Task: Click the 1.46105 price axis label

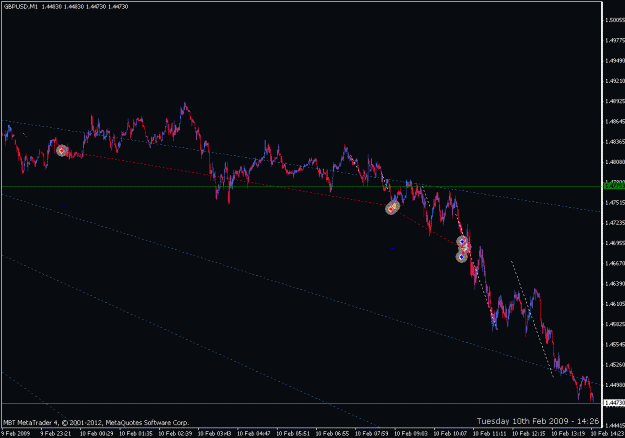Action: 615,304
